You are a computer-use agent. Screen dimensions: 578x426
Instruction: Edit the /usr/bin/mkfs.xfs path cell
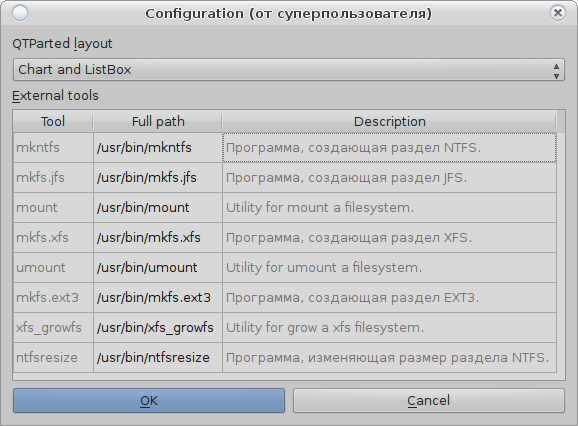[x=158, y=238]
